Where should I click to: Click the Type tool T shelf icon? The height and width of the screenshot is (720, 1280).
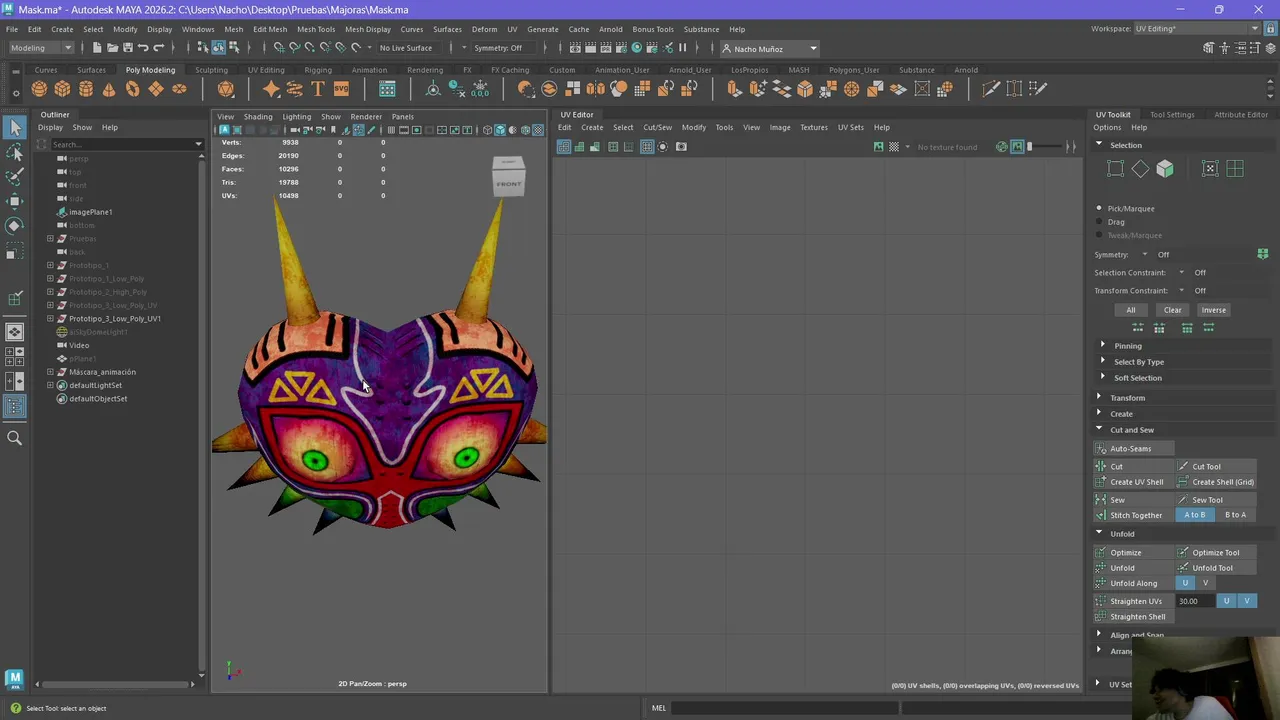point(318,89)
